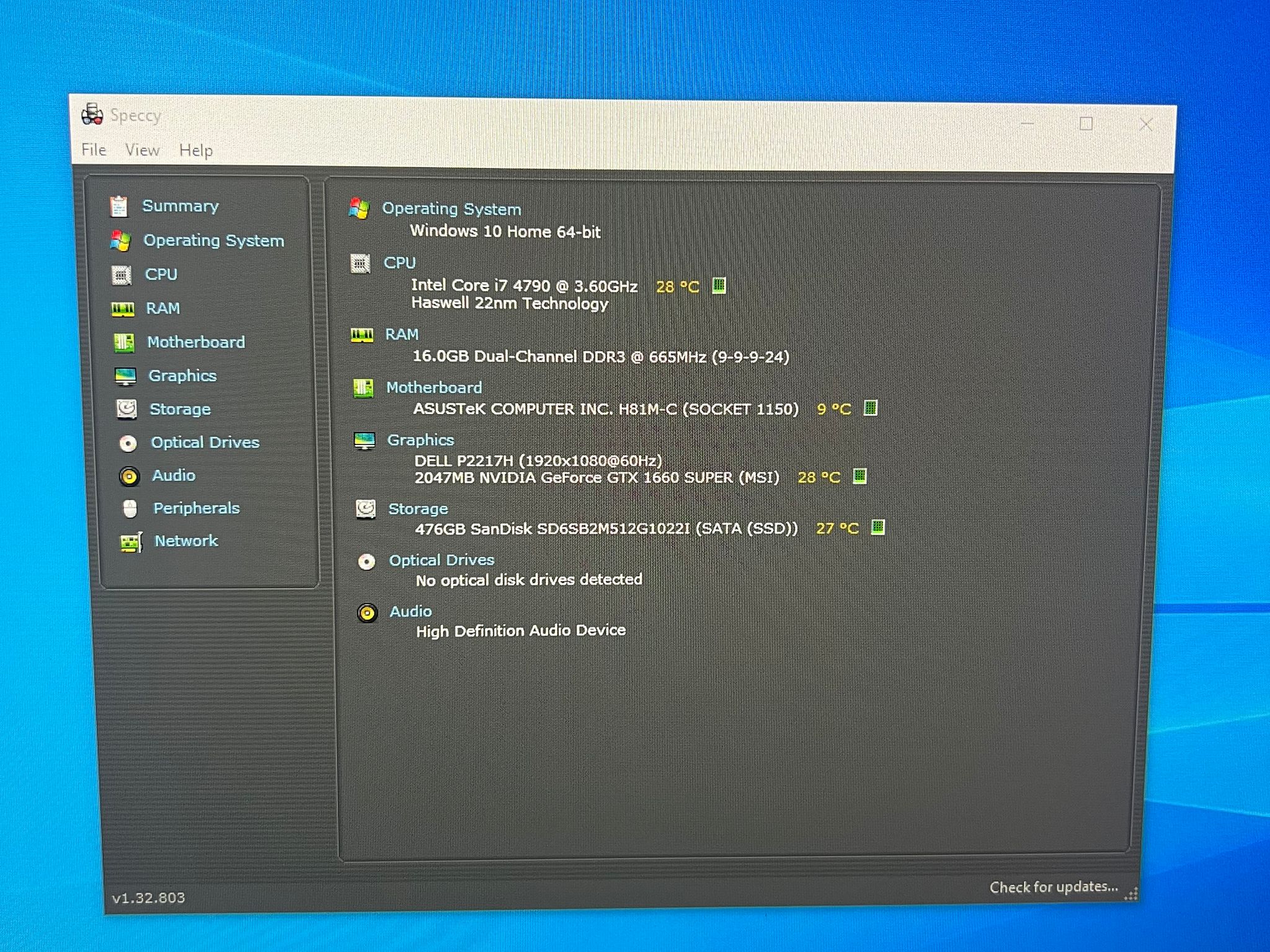Click the Audio speaker icon in sidebar

[x=129, y=476]
